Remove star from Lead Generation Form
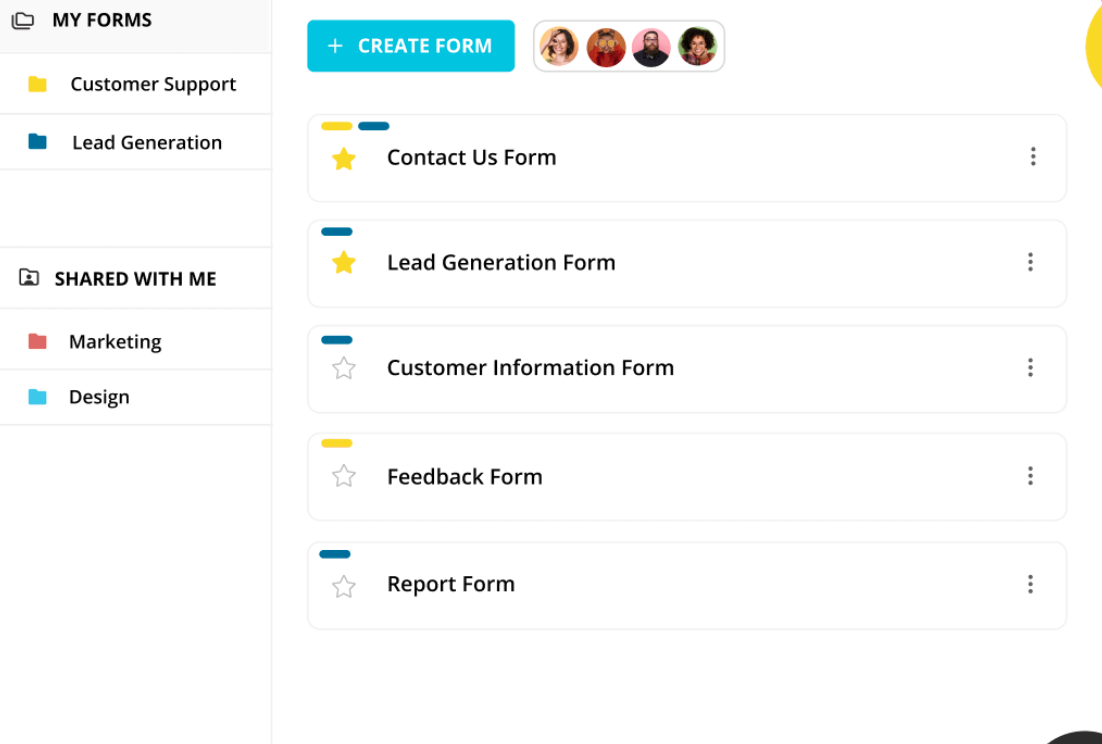The width and height of the screenshot is (1102, 744). (344, 263)
